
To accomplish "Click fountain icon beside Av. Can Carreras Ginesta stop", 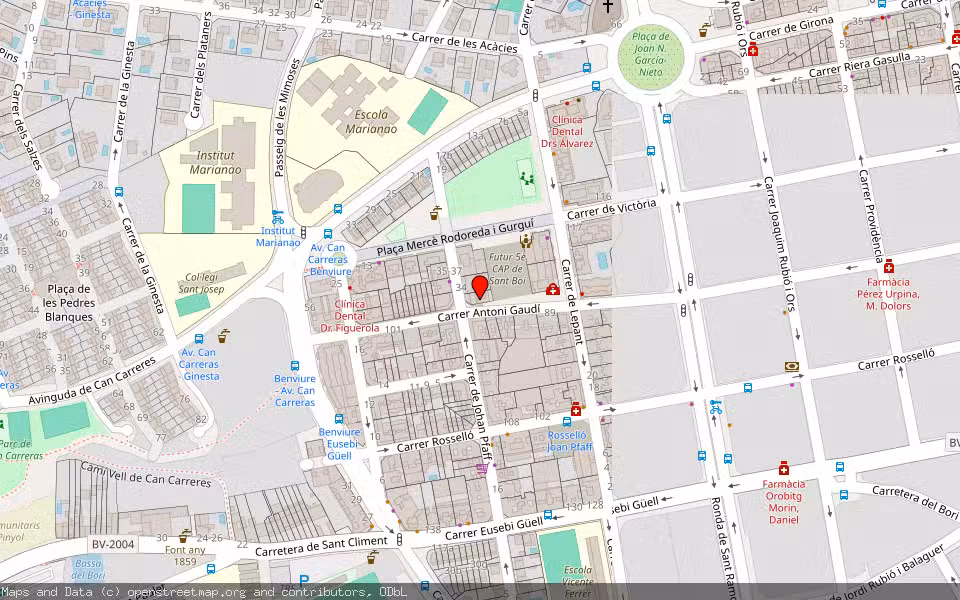I will coord(223,336).
